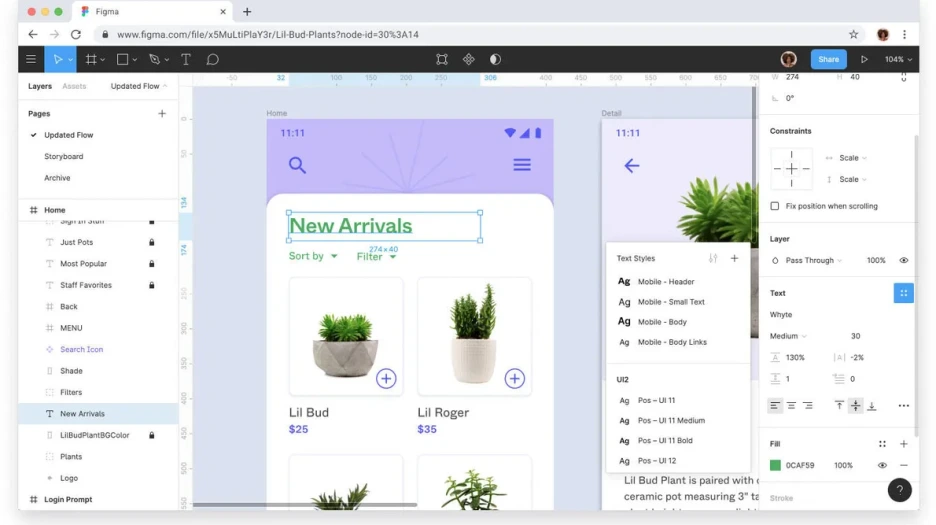Image resolution: width=936 pixels, height=525 pixels.
Task: Align text to top vertically
Action: (839, 406)
